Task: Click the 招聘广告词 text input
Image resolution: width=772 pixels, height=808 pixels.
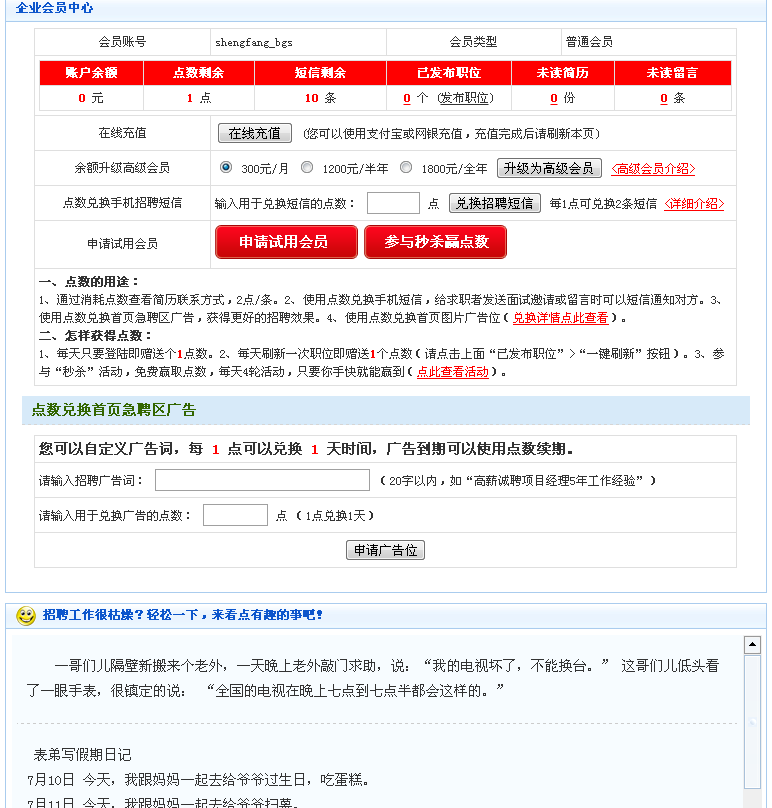Action: pos(262,481)
